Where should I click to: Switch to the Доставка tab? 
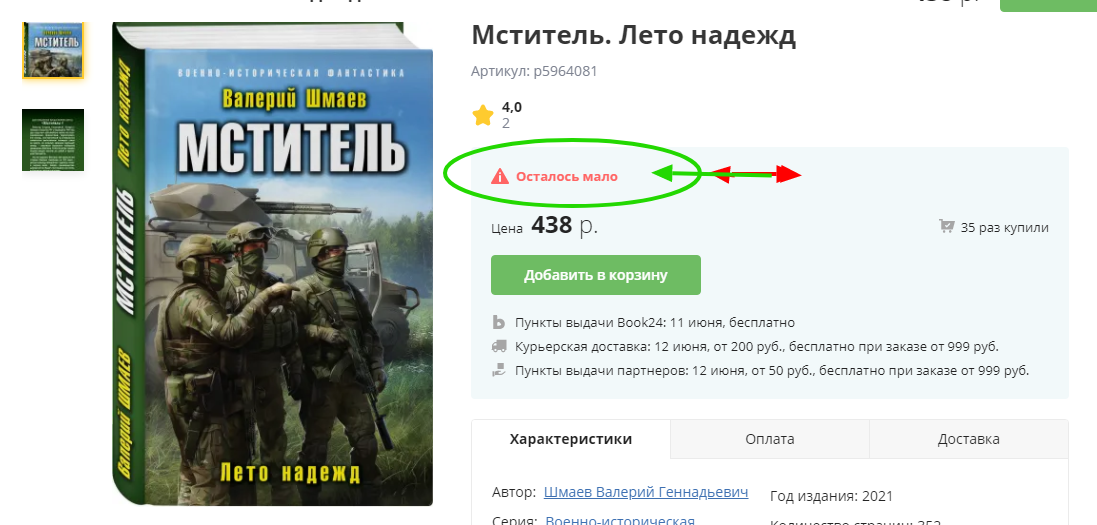coord(968,440)
